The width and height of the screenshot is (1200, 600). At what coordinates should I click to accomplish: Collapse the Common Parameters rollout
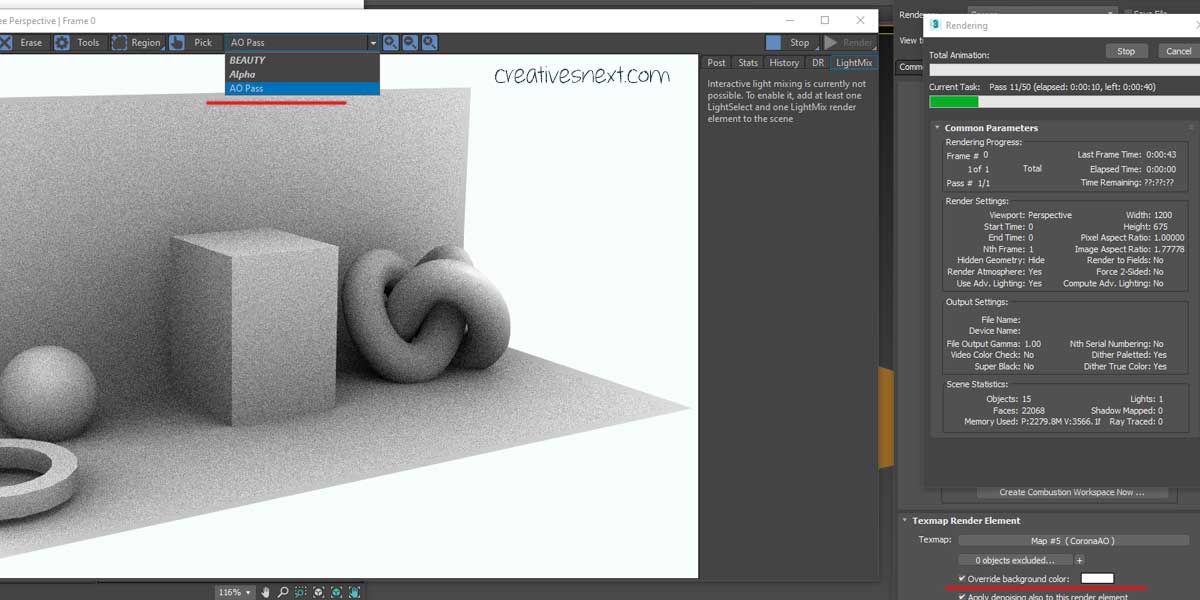[x=937, y=128]
